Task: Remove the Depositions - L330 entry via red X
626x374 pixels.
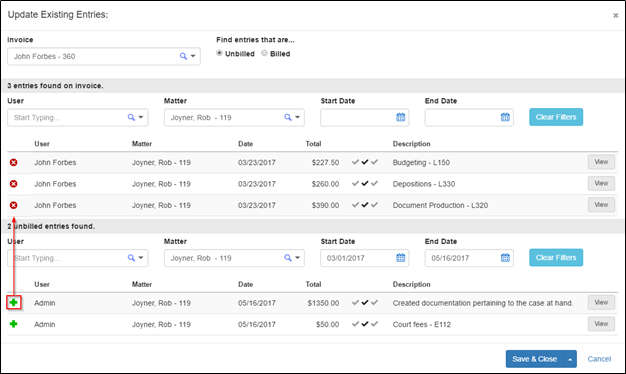Action: pos(14,184)
